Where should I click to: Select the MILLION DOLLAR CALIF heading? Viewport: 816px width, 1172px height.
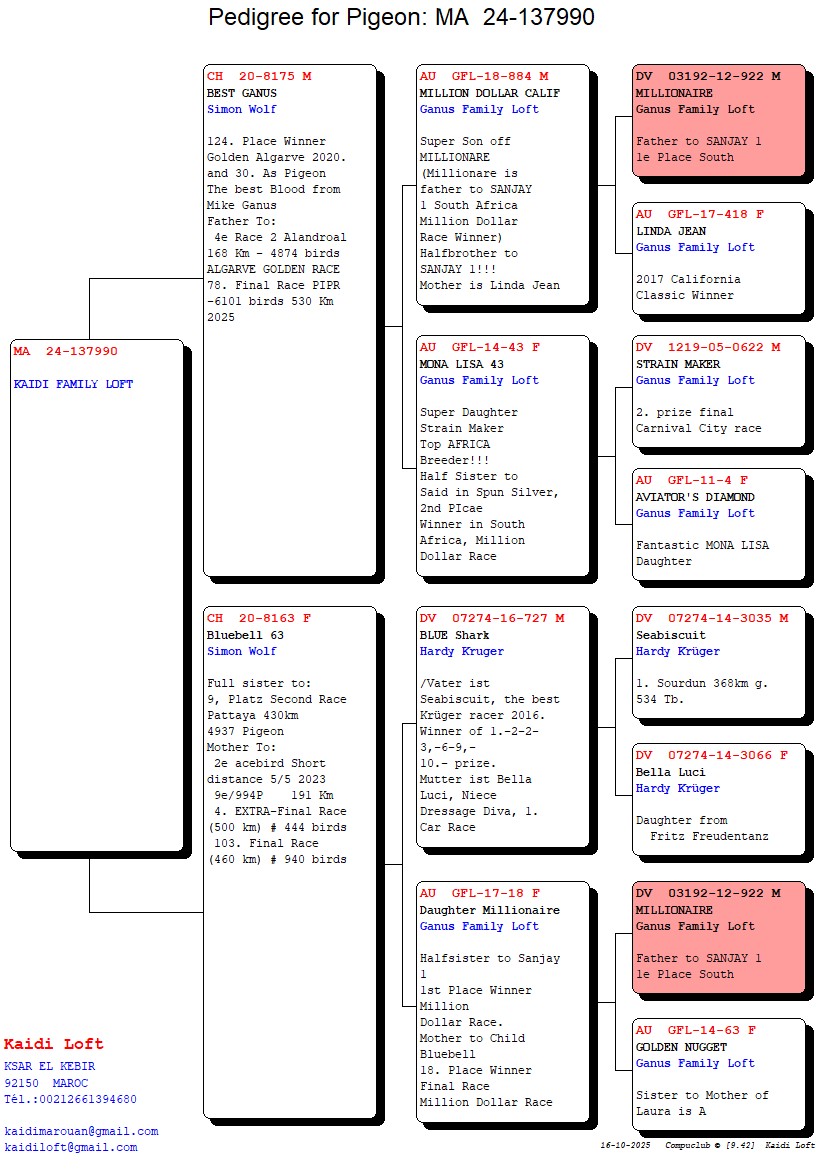point(489,93)
